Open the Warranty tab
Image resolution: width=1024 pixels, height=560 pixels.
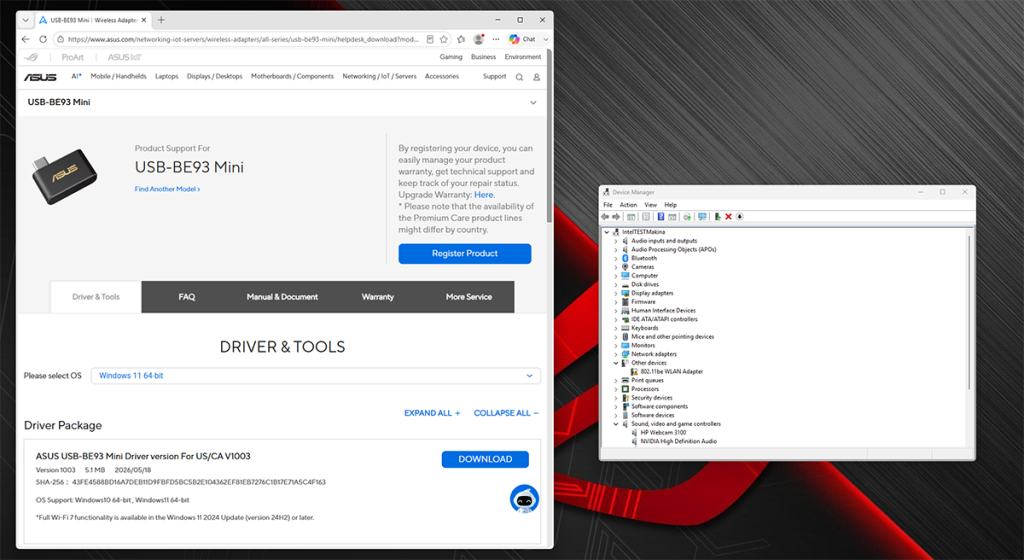[x=377, y=297]
